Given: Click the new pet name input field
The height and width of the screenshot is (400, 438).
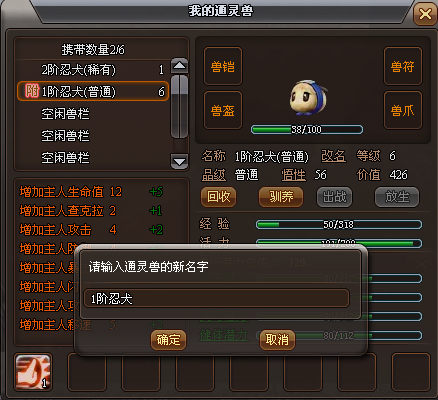Looking at the screenshot, I should click(217, 298).
